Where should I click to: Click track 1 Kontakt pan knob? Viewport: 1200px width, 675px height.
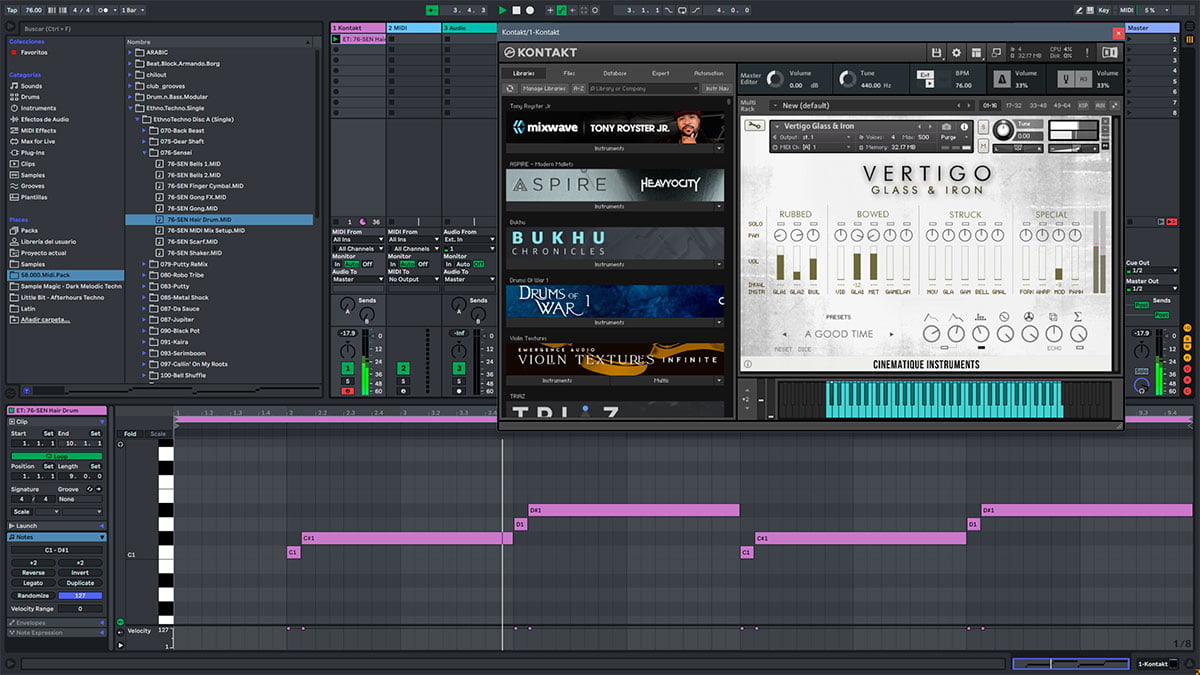tap(347, 351)
